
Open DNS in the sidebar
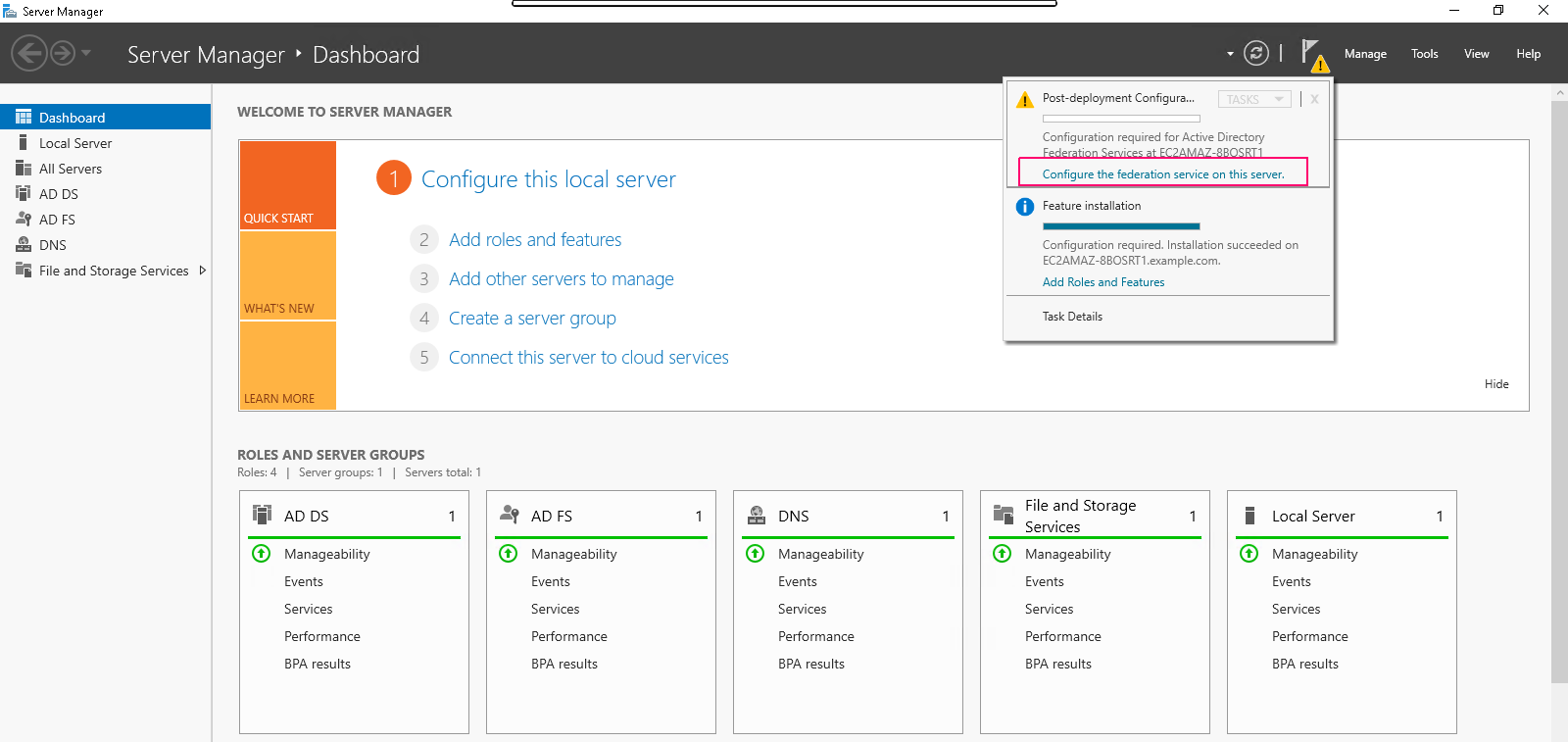click(105, 245)
